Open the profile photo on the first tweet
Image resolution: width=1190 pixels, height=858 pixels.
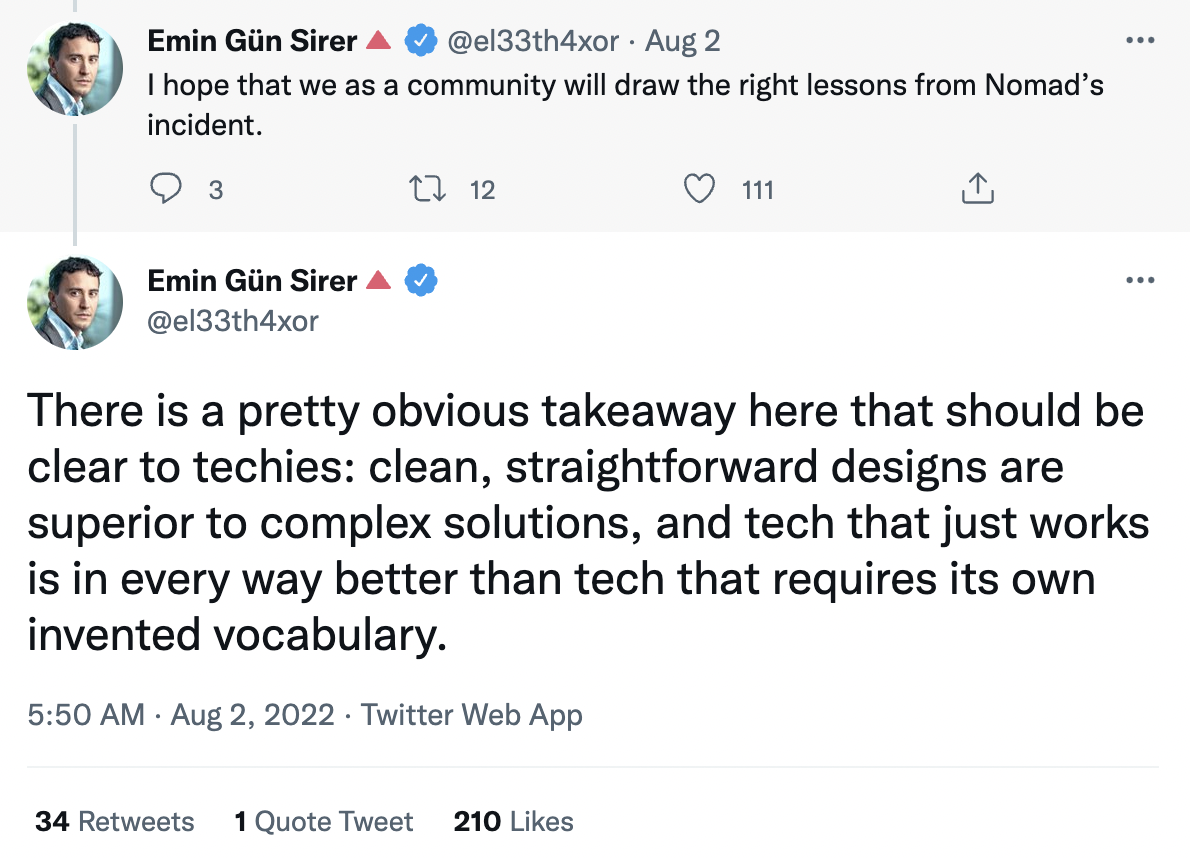coord(75,69)
